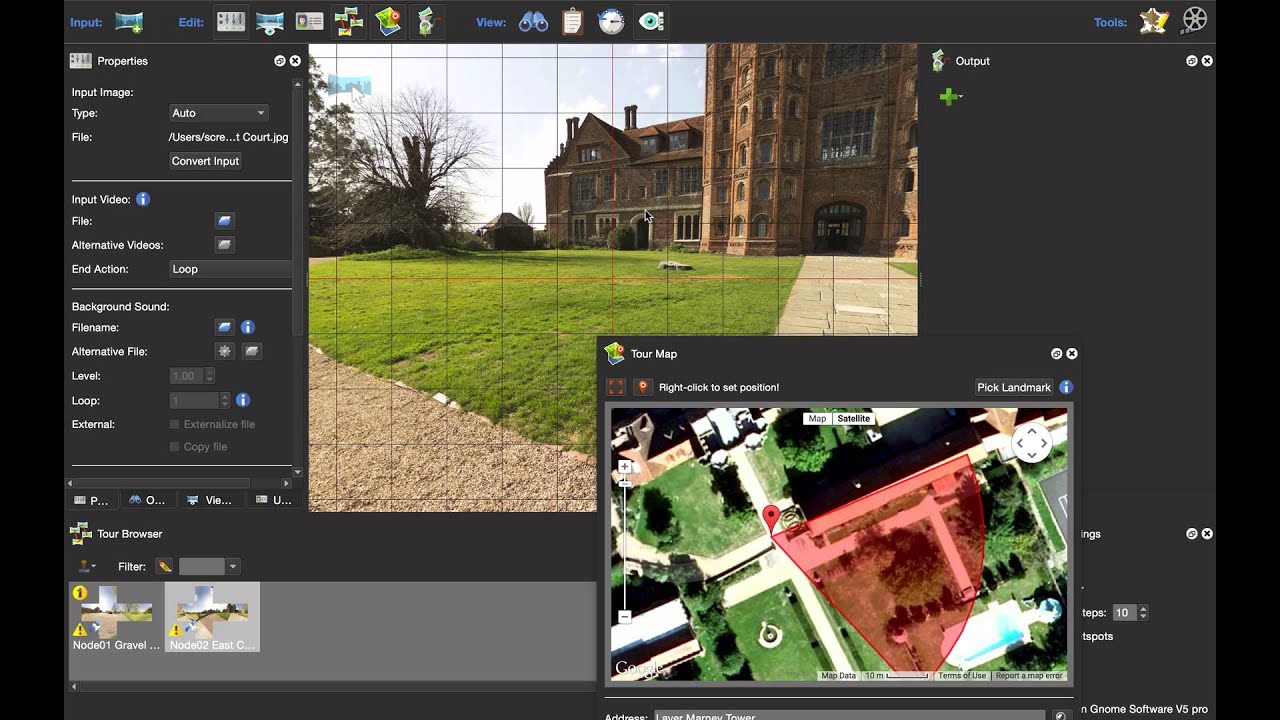Screen dimensions: 1280x720
Task: Switch to the Overview tab with binoculars
Action: (x=147, y=500)
